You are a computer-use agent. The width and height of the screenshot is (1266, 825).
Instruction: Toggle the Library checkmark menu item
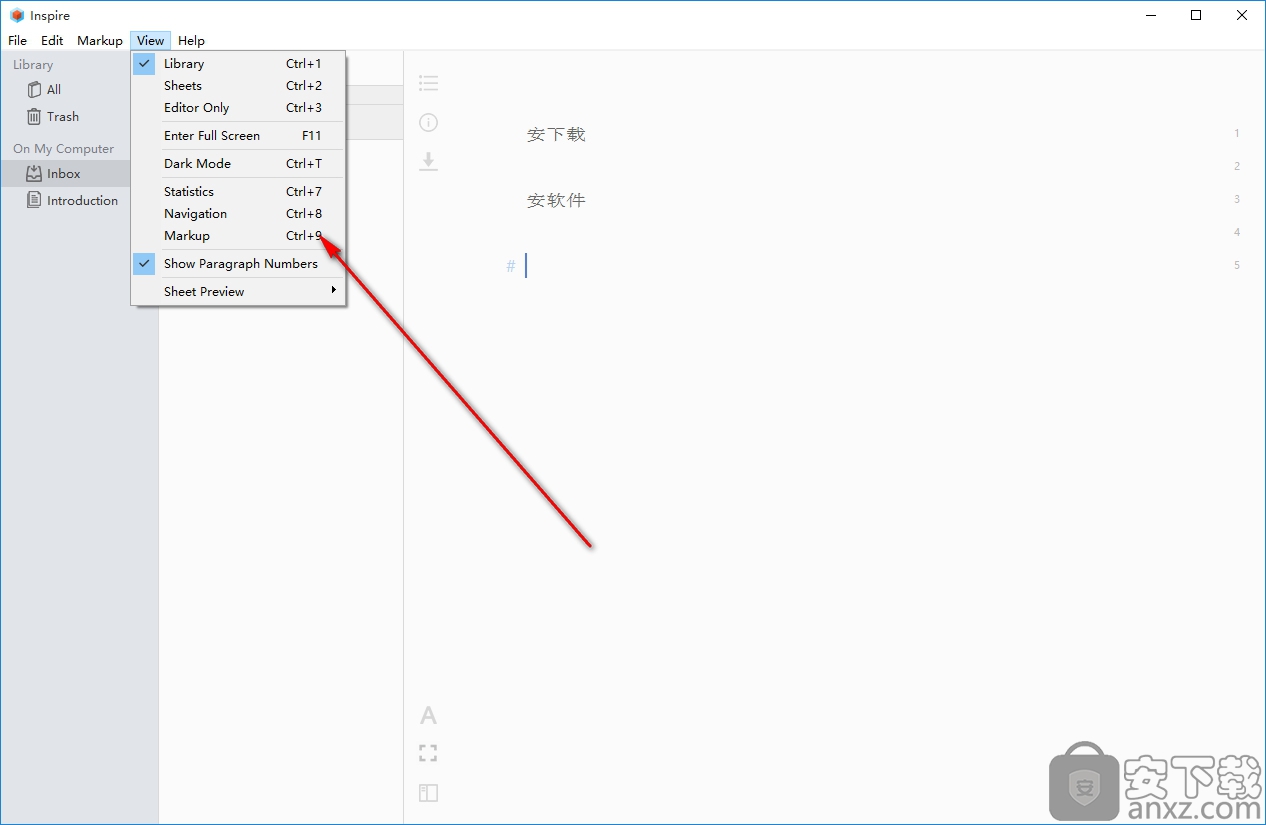tap(239, 63)
